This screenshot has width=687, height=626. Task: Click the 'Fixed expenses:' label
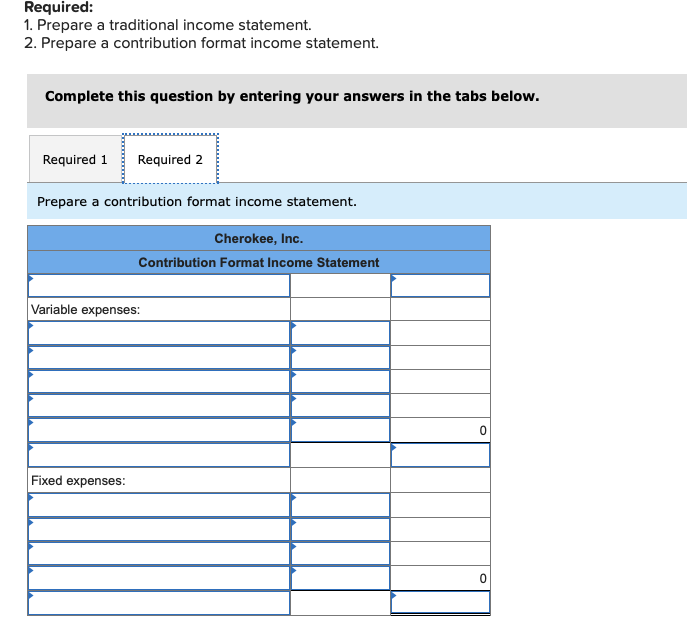point(78,481)
